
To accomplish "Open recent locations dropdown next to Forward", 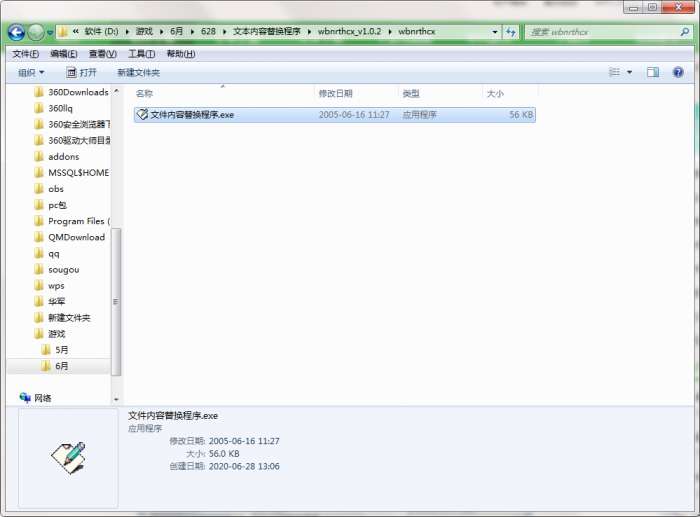I will coord(50,32).
